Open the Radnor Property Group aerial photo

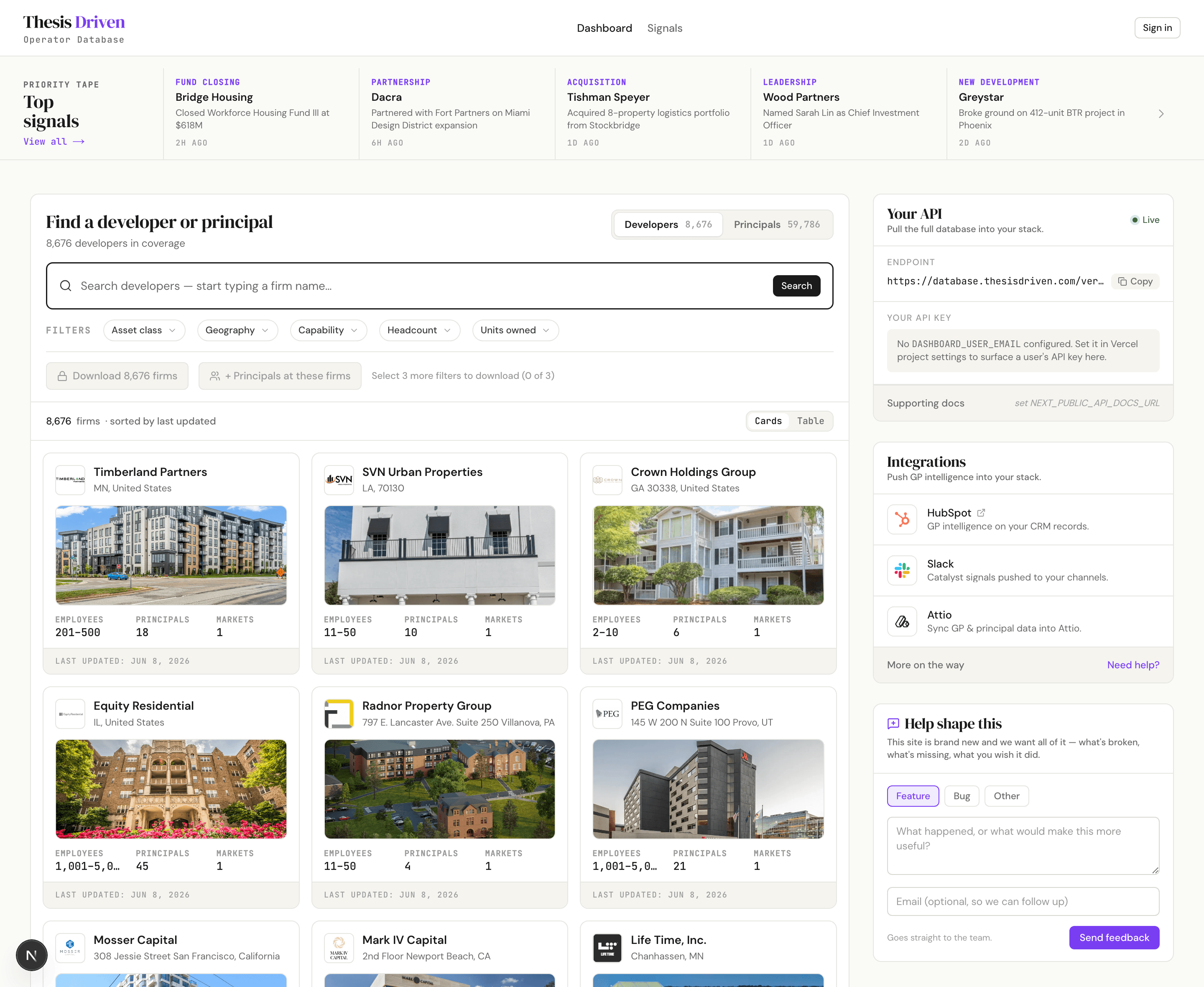[x=440, y=789]
